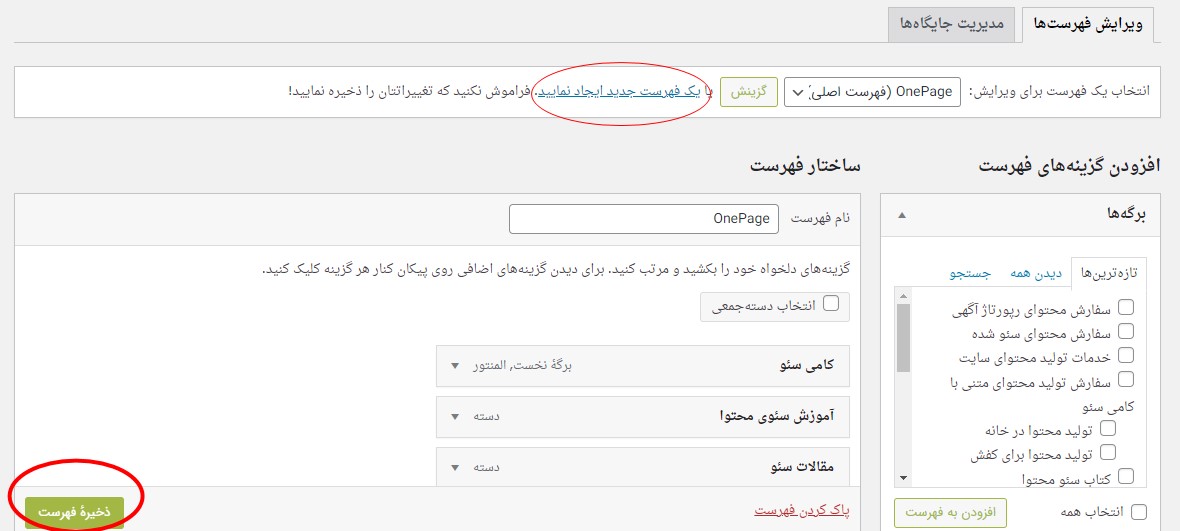
Task: Click the pages list scrollbar down arrow
Action: [904, 478]
